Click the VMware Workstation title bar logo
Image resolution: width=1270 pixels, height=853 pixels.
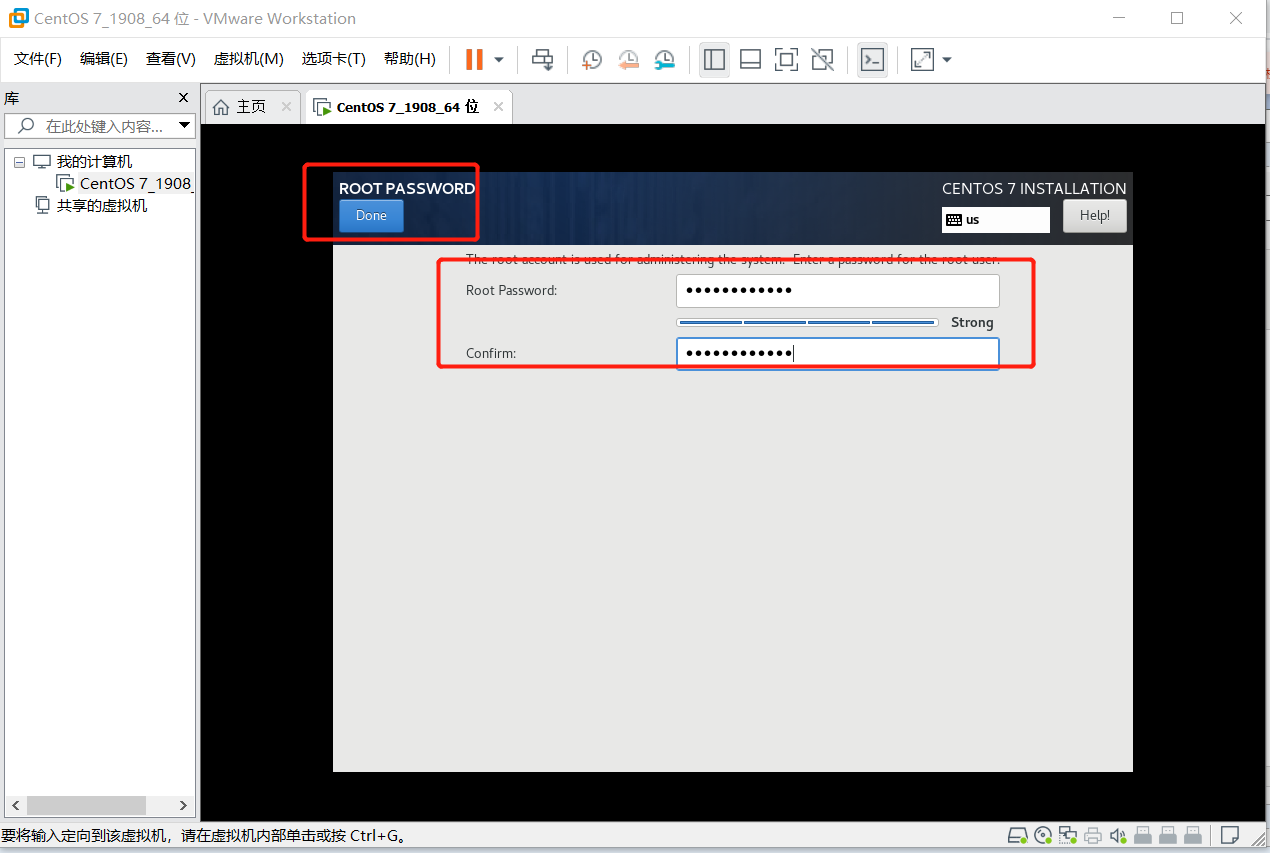(x=18, y=18)
